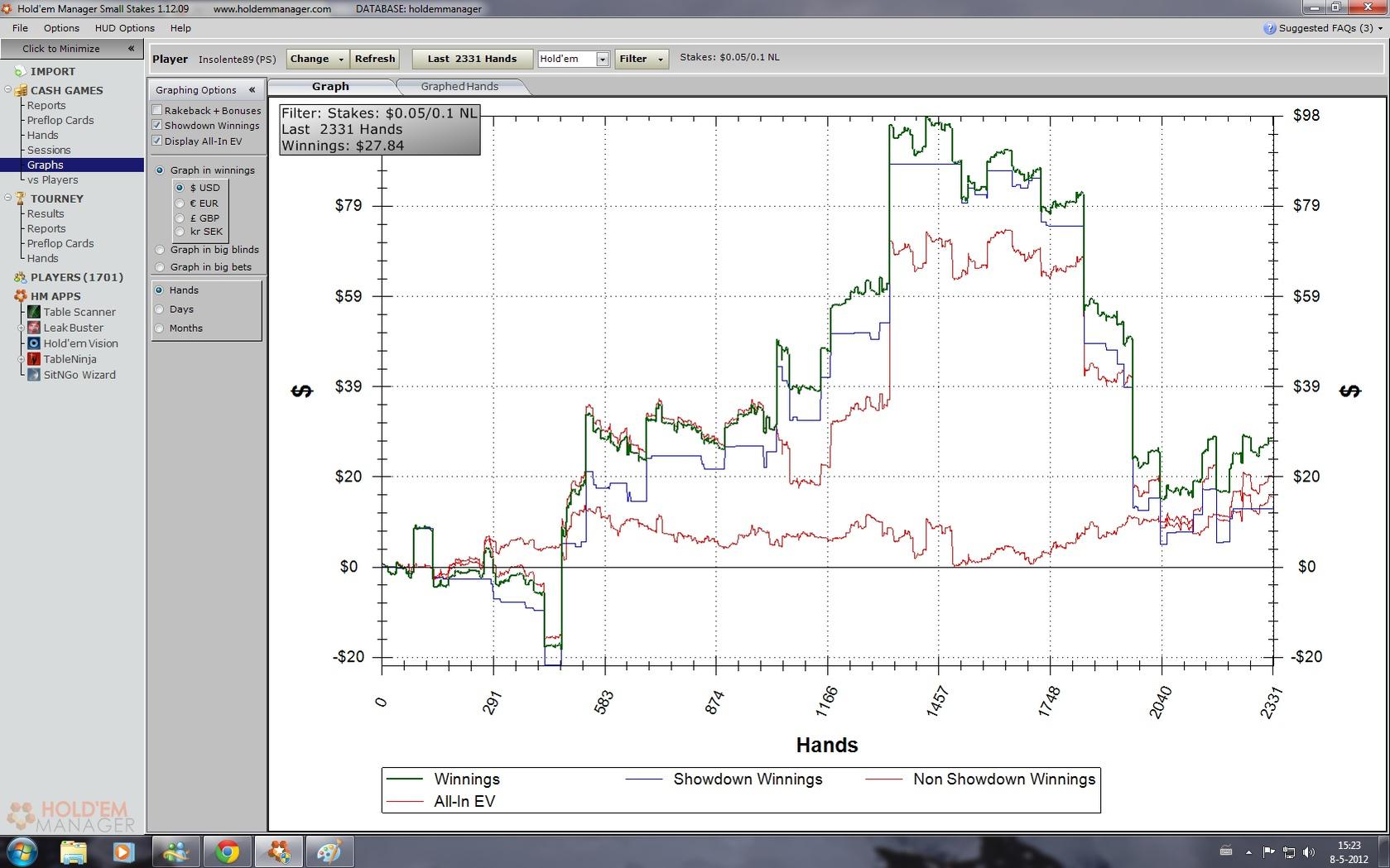1390x868 pixels.
Task: Click the Action Center flag icon
Action: click(x=1268, y=851)
